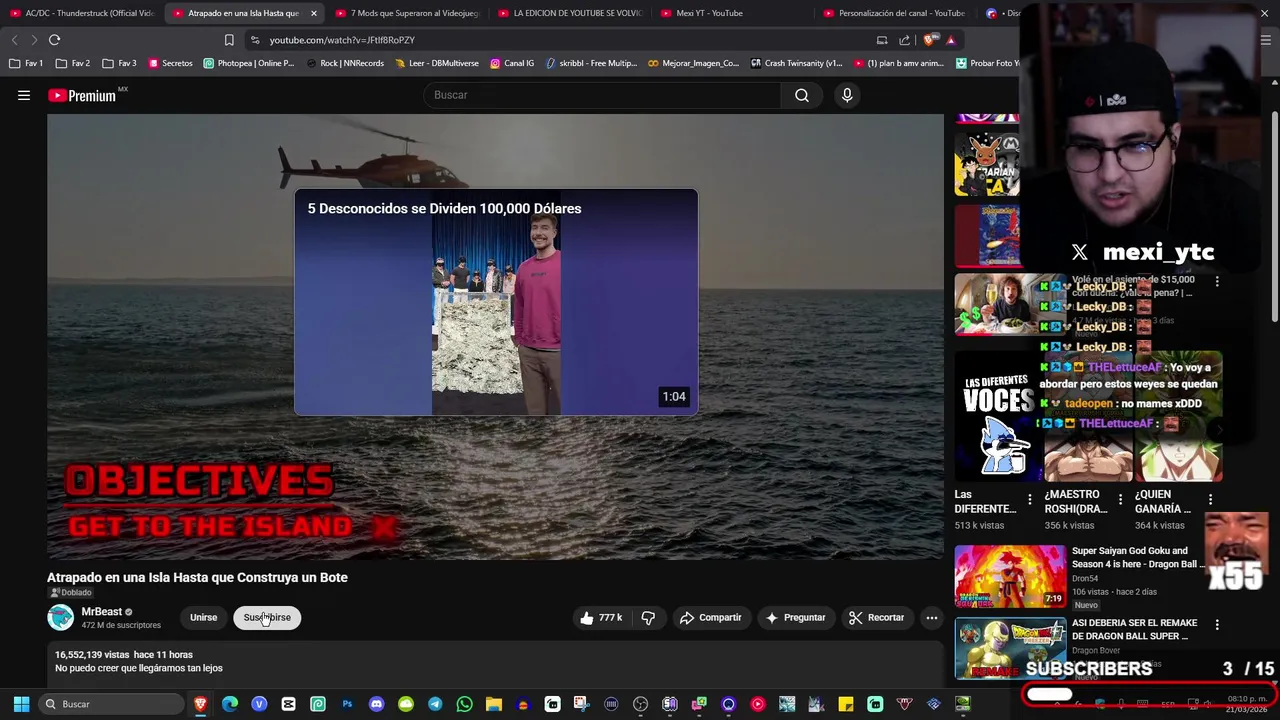
Task: Open Rock | NNRecords bookmark
Action: tap(345, 63)
